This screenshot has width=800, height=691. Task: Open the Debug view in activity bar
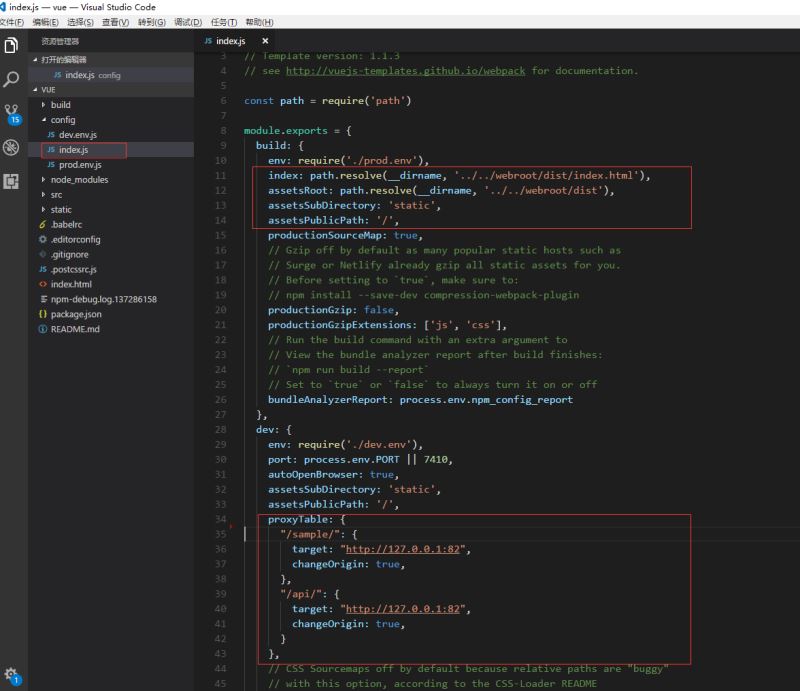point(11,147)
